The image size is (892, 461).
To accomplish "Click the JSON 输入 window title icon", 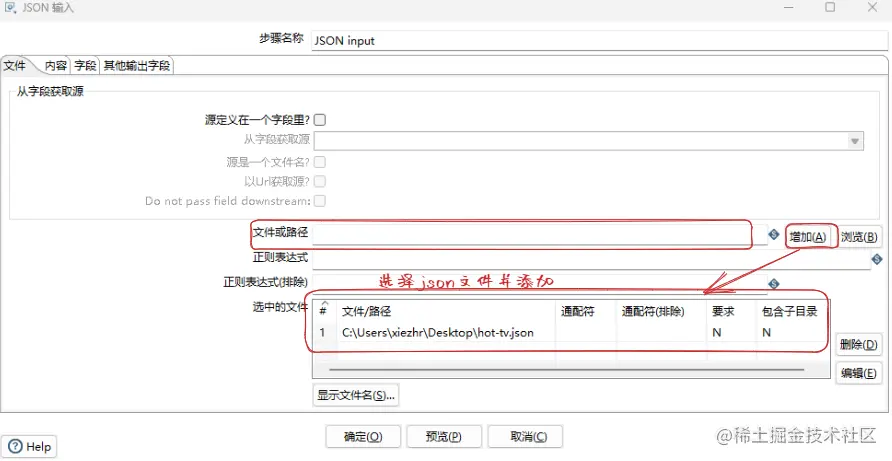I will pos(10,7).
